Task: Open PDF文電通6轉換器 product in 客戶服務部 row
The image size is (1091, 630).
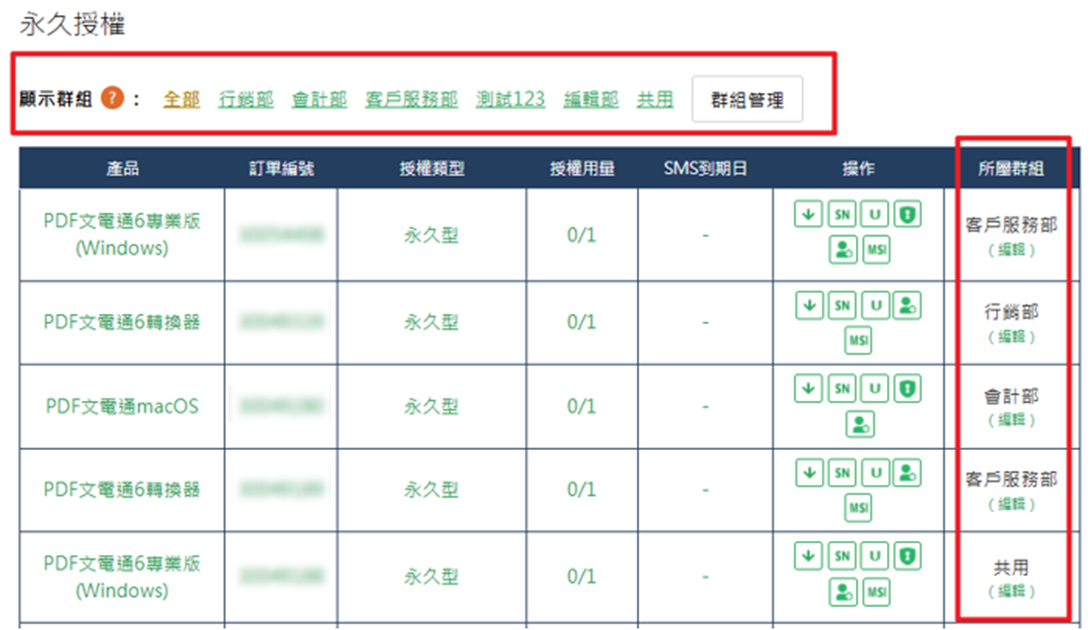Action: tap(122, 489)
